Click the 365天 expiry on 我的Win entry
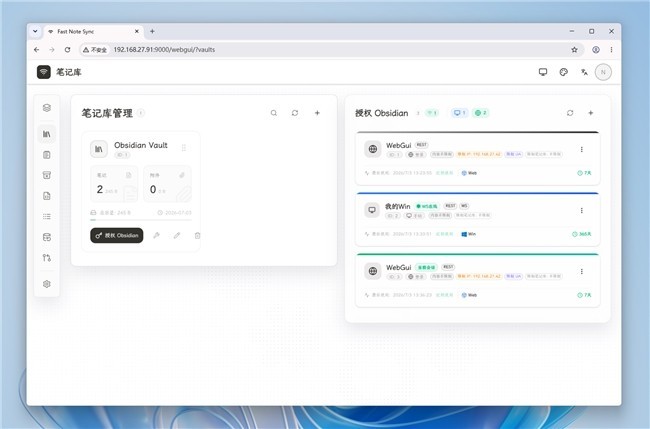Screen dimensions: 650x429 (582, 234)
